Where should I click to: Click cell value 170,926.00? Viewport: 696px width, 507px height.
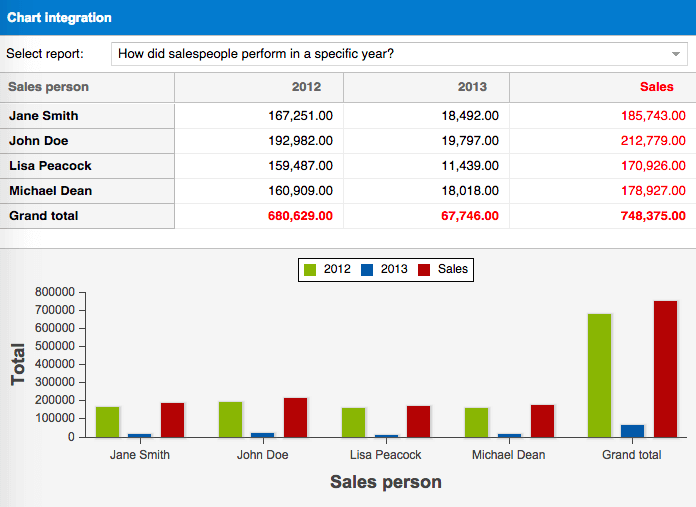(653, 166)
